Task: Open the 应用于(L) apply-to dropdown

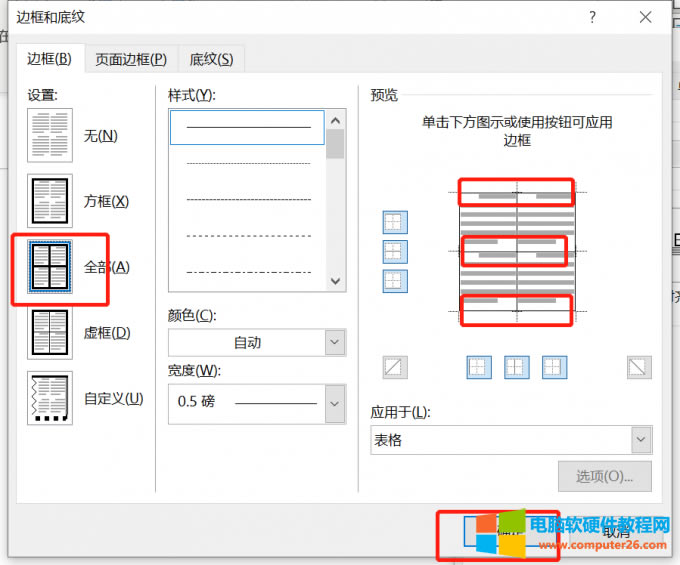Action: pyautogui.click(x=511, y=440)
